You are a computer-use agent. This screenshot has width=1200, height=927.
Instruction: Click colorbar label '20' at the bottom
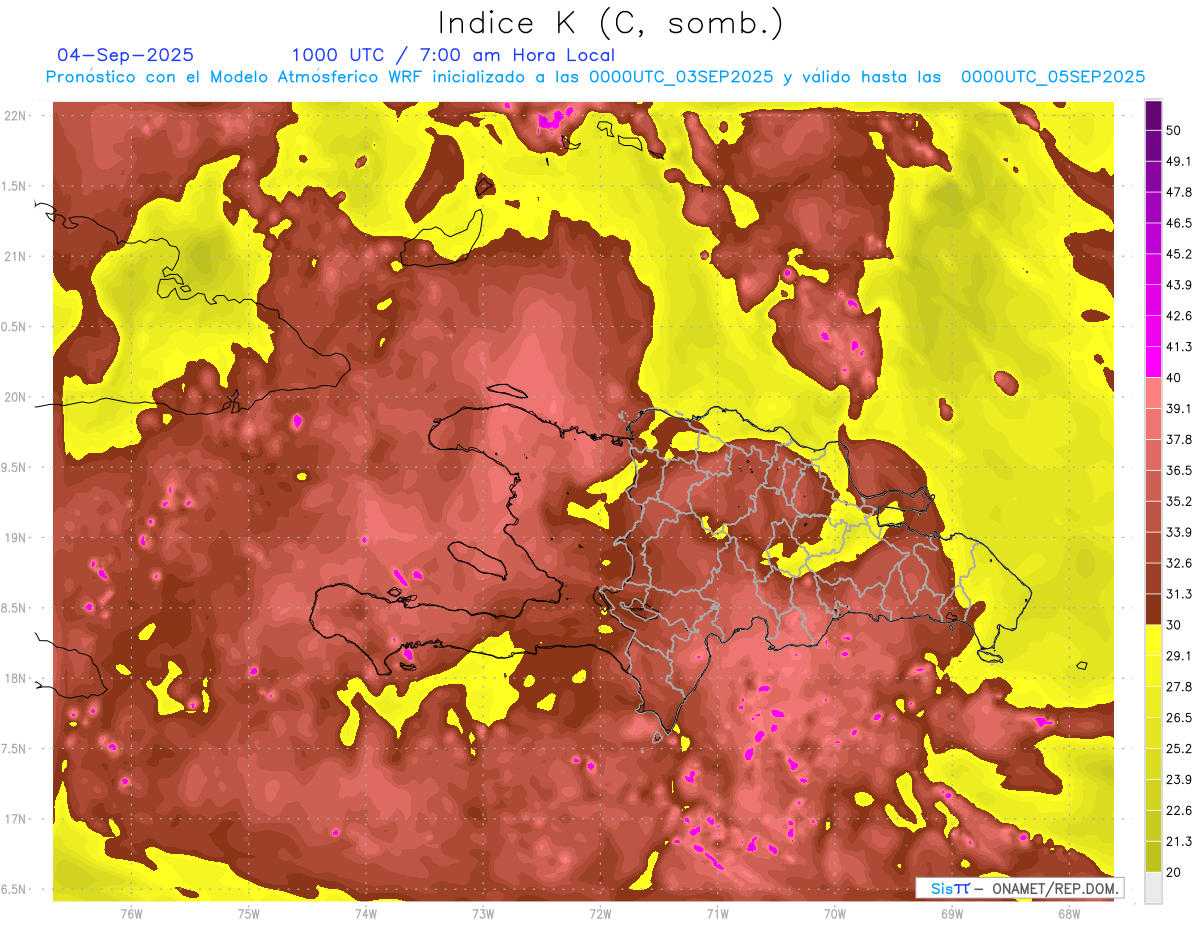click(1173, 872)
